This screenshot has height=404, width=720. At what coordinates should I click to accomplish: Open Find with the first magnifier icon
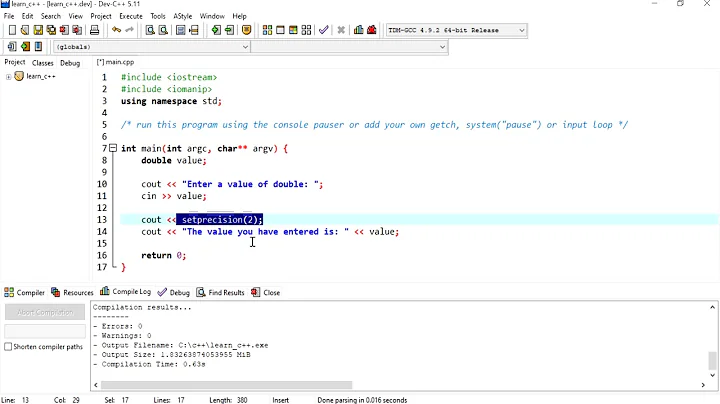point(150,30)
